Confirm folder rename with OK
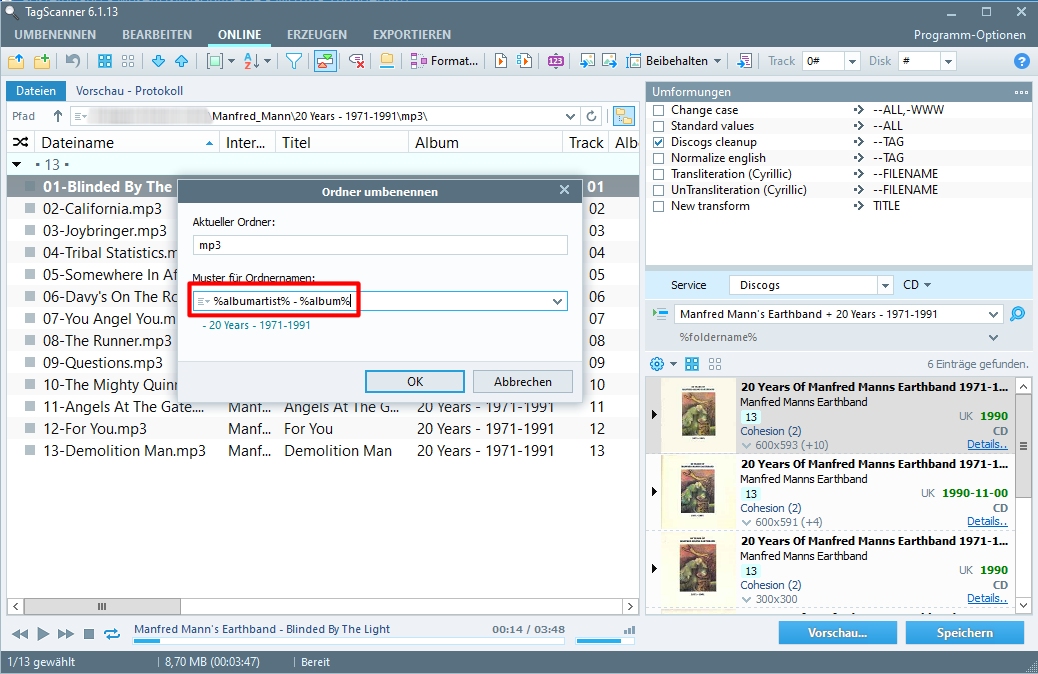Image resolution: width=1038 pixels, height=674 pixels. pyautogui.click(x=415, y=381)
